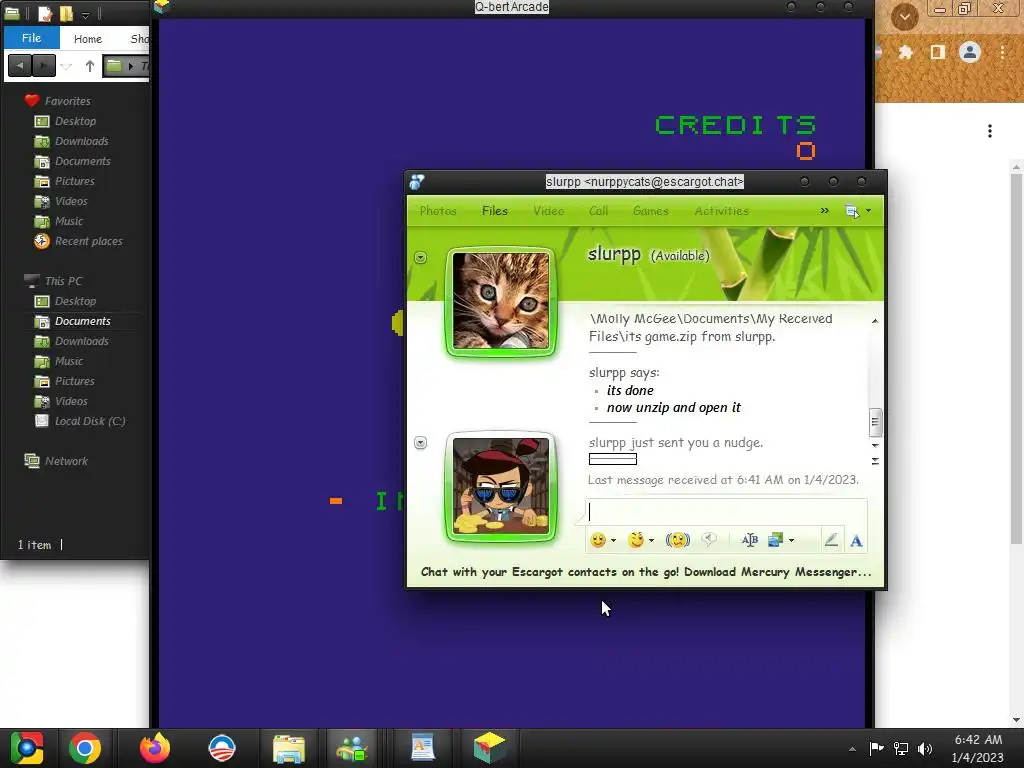Click the Download Mercury Messenger banner link
The image size is (1024, 768).
click(647, 572)
